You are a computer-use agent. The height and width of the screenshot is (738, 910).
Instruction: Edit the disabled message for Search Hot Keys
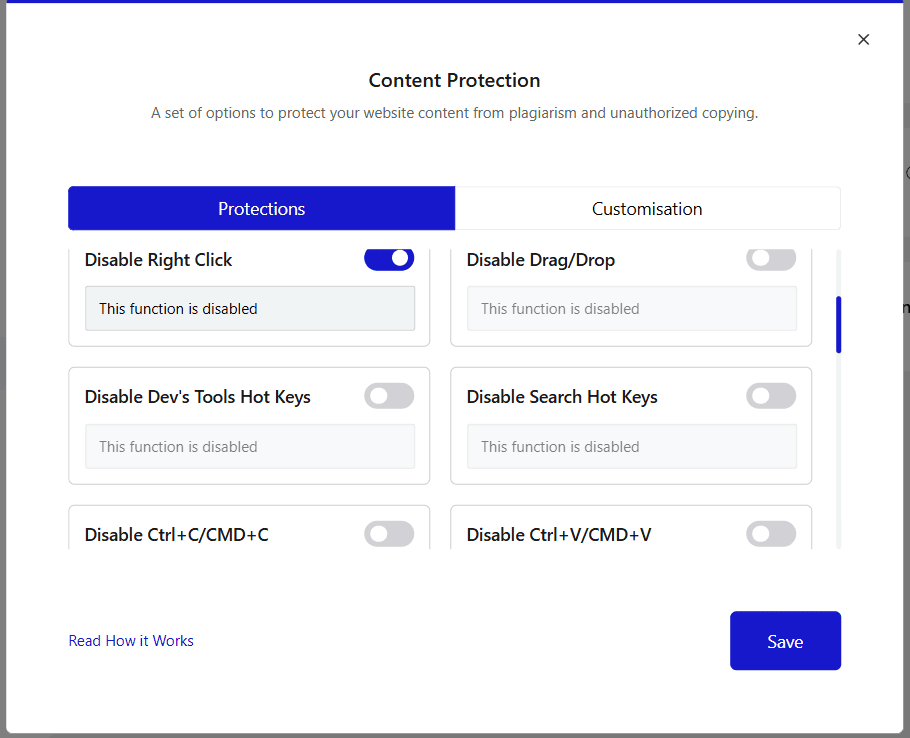click(x=632, y=446)
